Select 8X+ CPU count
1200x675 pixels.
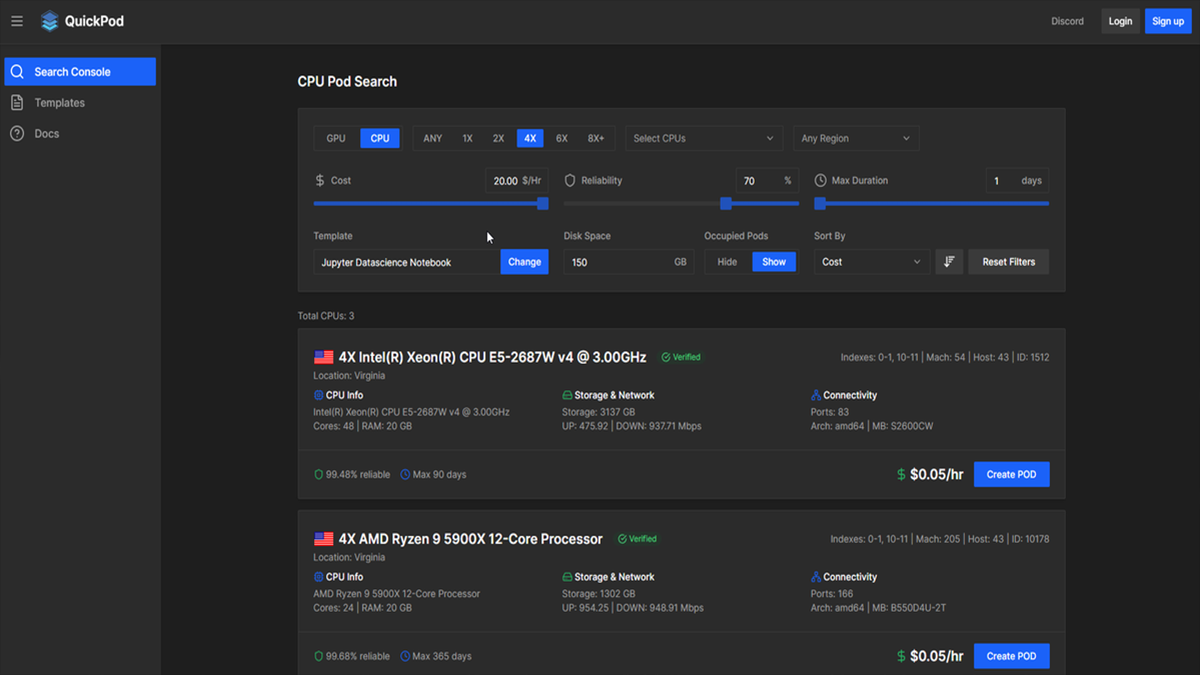pyautogui.click(x=596, y=138)
